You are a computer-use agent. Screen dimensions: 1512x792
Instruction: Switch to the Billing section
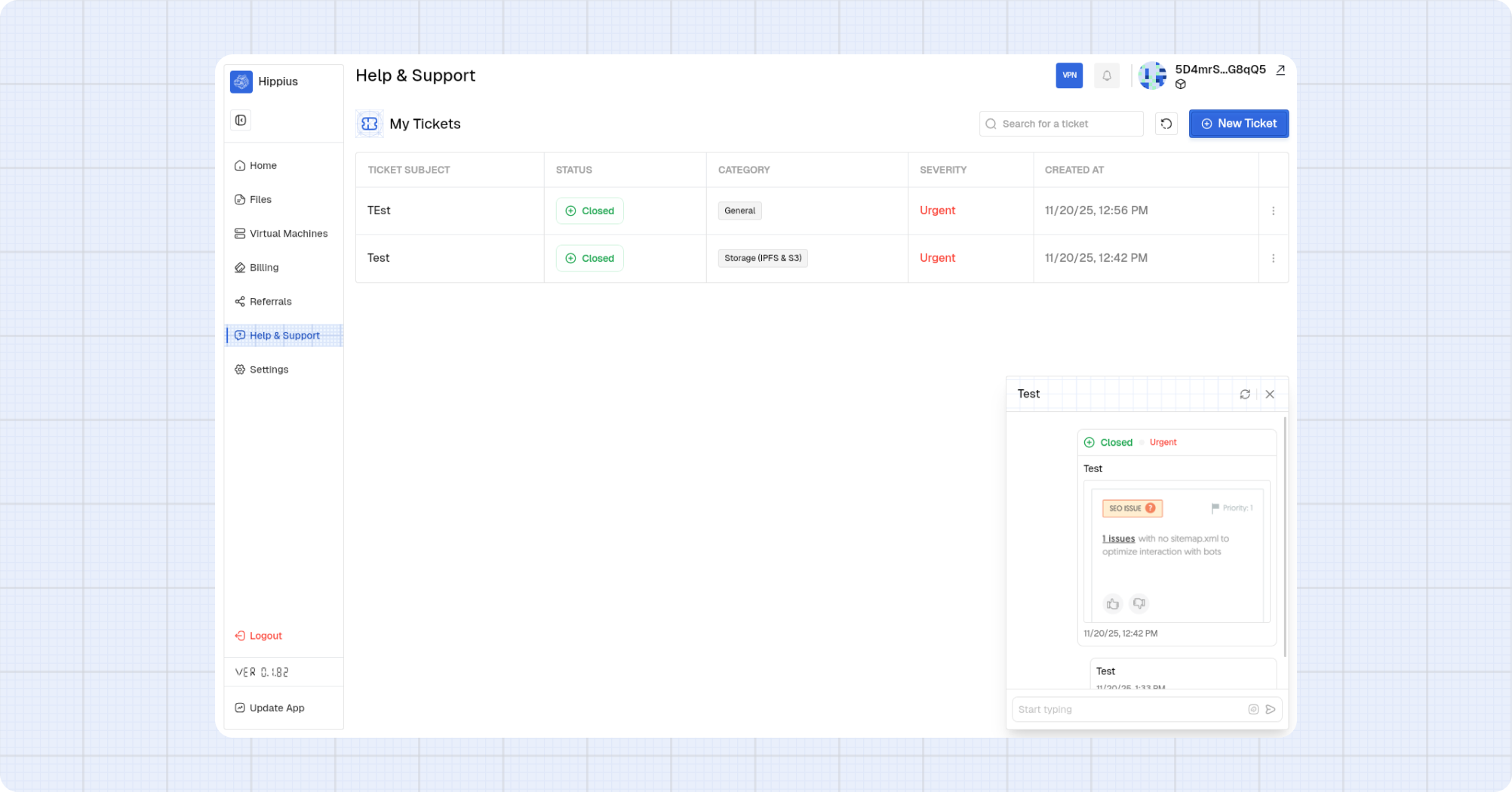coord(263,267)
